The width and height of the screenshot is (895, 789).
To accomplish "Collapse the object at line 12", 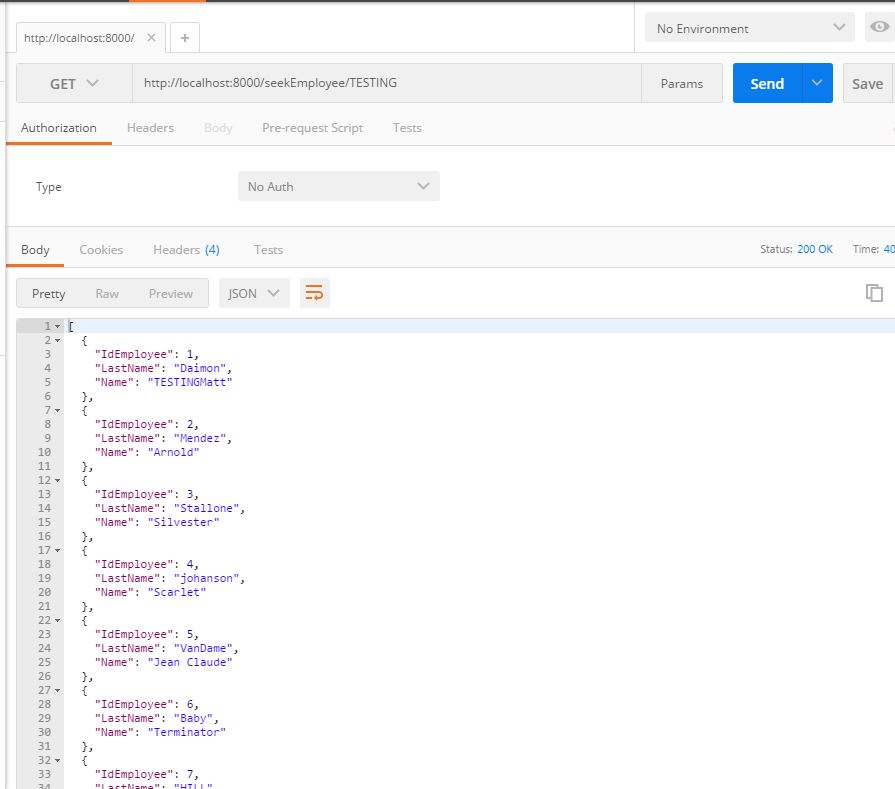I will (x=58, y=481).
